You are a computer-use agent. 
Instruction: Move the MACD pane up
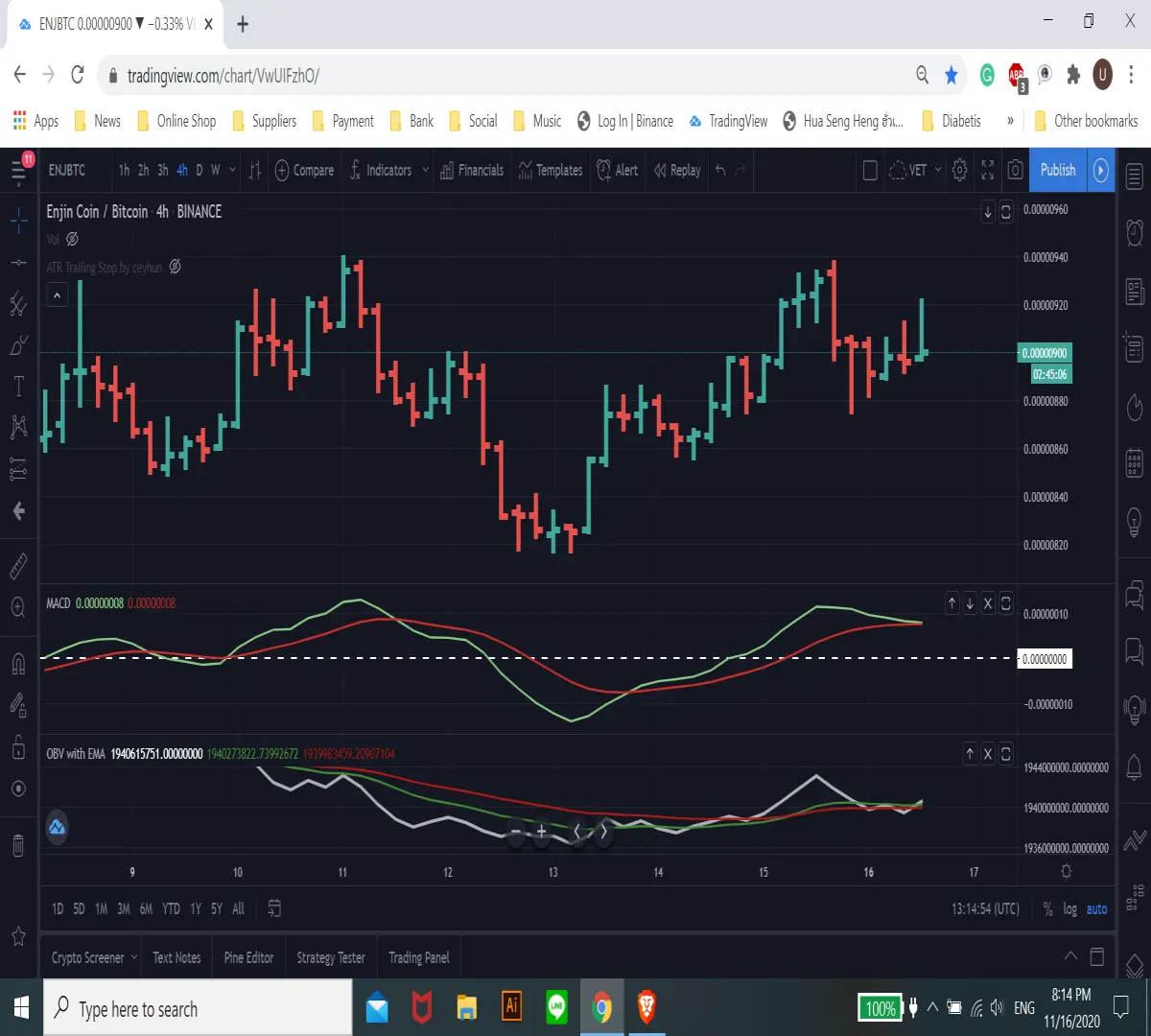(951, 603)
